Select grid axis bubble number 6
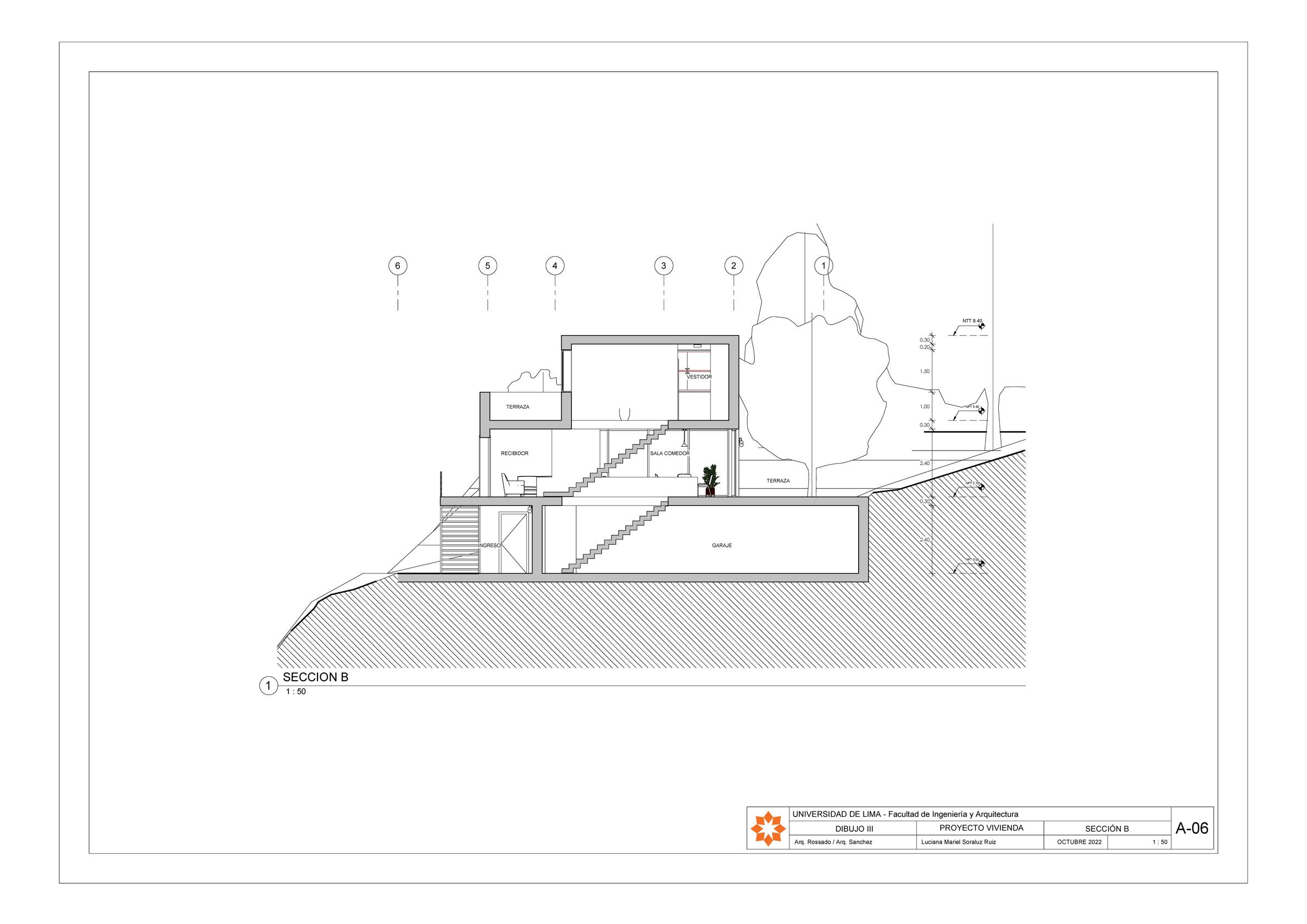The height and width of the screenshot is (924, 1307). pos(397,265)
